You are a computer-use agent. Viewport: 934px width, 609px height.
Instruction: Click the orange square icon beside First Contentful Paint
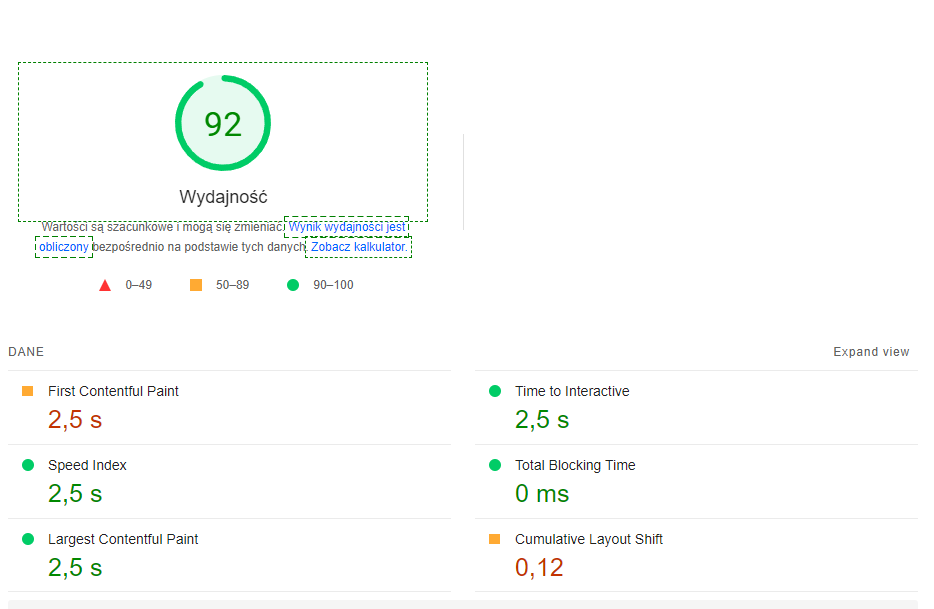[28, 391]
